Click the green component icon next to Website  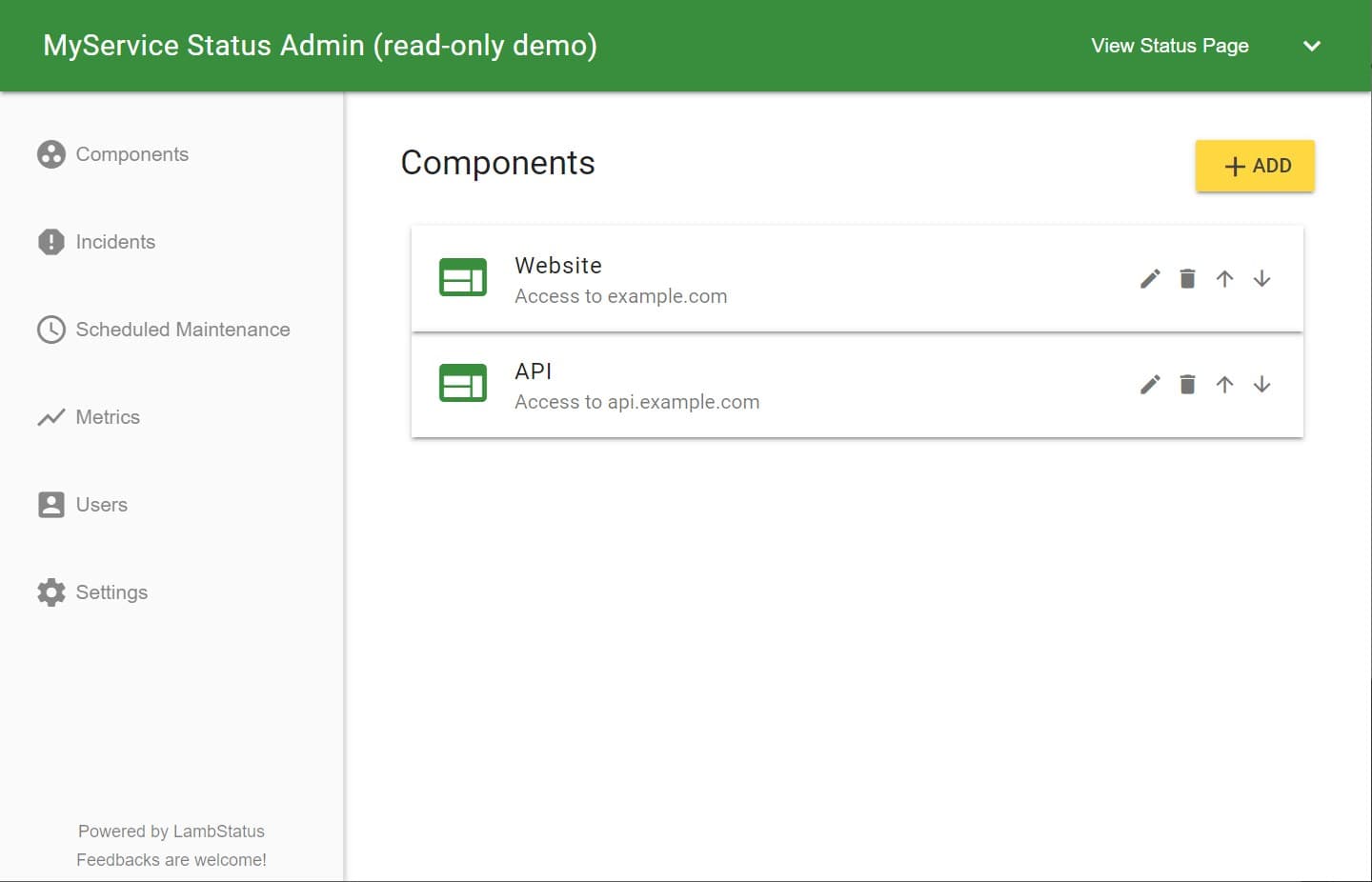462,276
